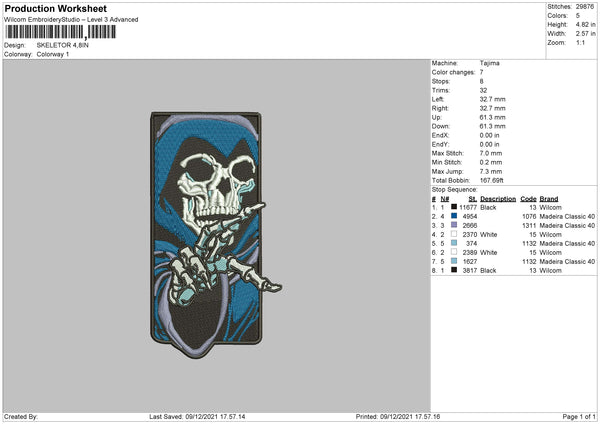Click the Max Stitch value "7.0 mm"

(491, 153)
